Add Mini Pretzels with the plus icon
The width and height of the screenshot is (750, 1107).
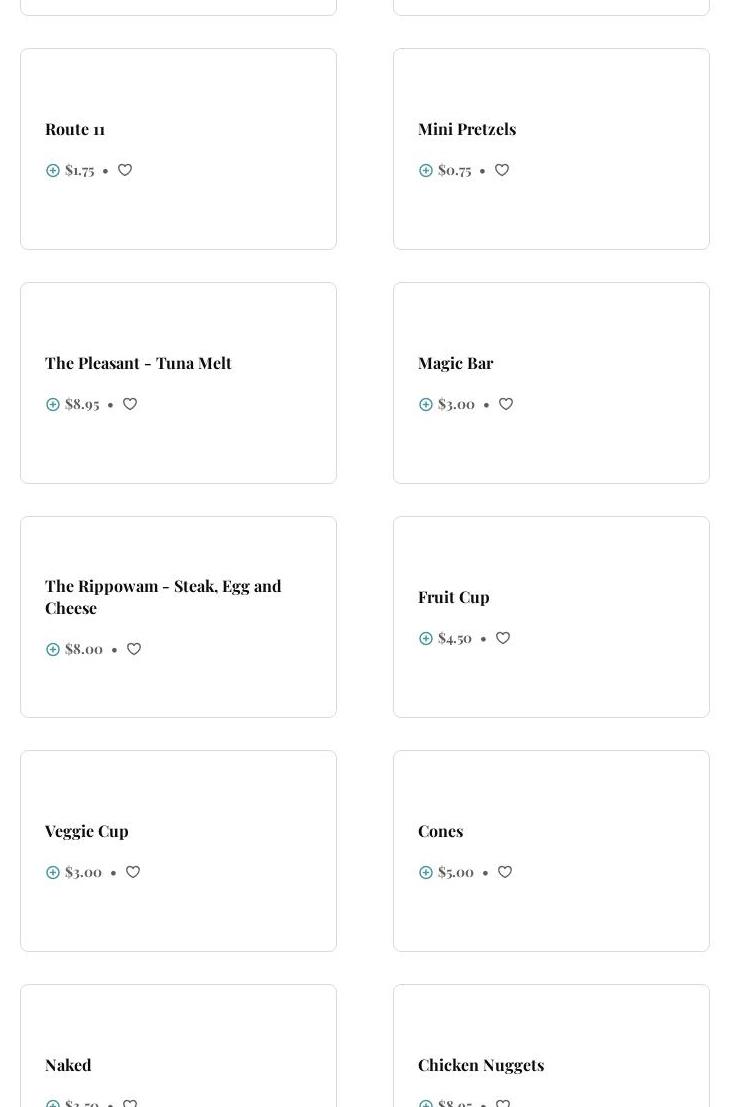tap(426, 170)
